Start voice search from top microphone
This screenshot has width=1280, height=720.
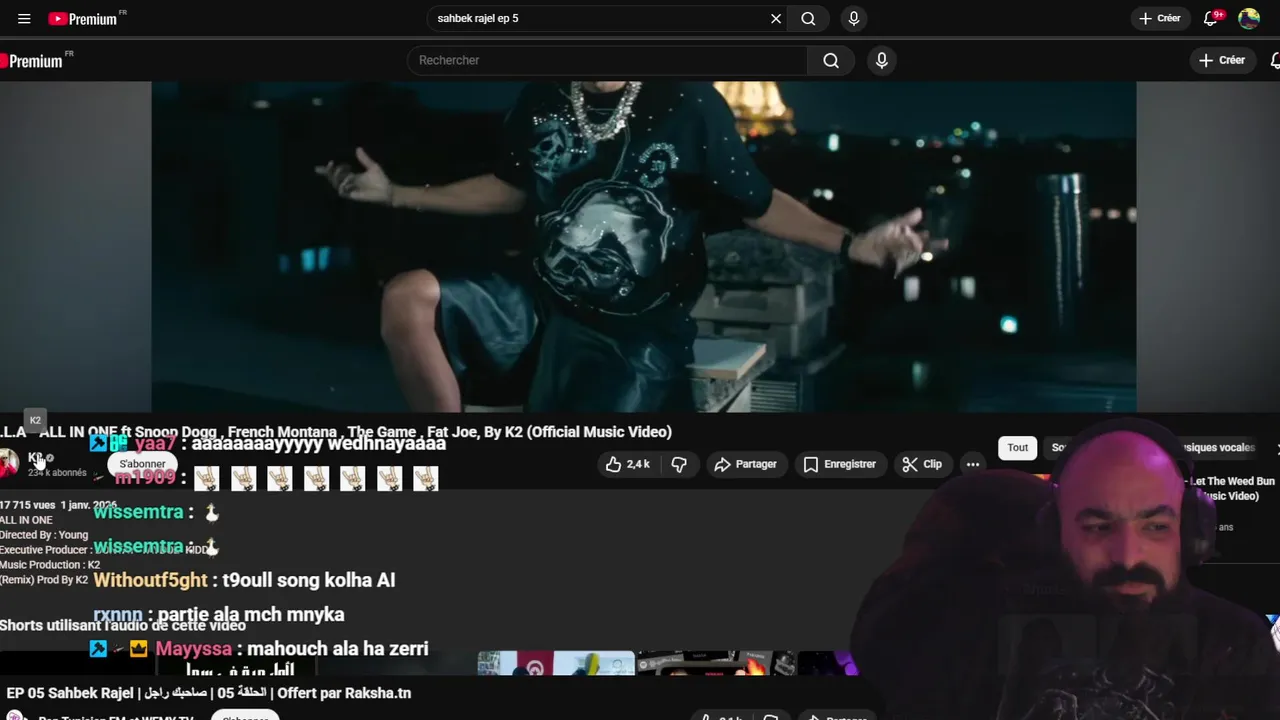(x=853, y=18)
